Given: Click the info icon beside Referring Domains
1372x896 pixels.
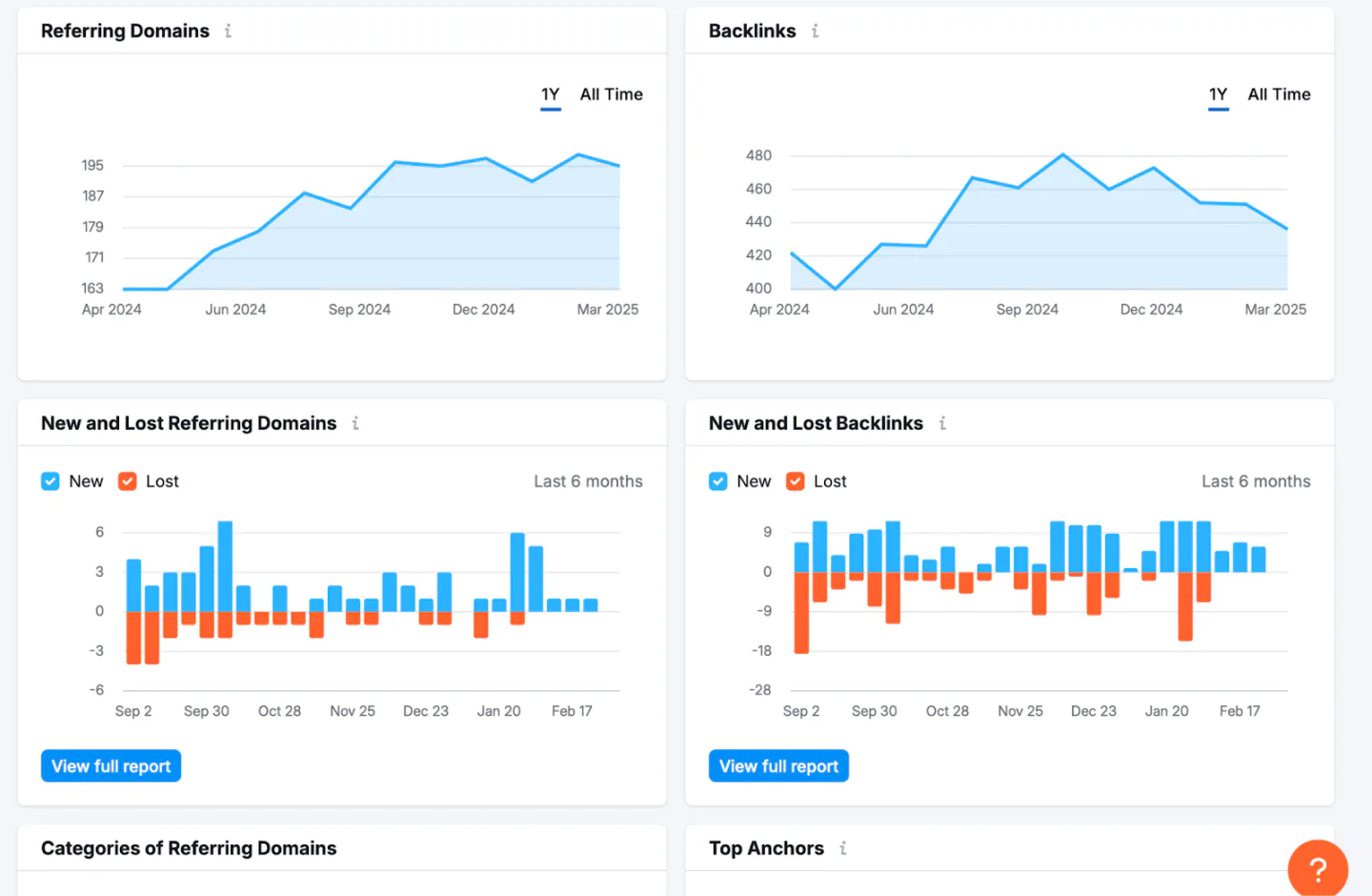Looking at the screenshot, I should tap(228, 31).
